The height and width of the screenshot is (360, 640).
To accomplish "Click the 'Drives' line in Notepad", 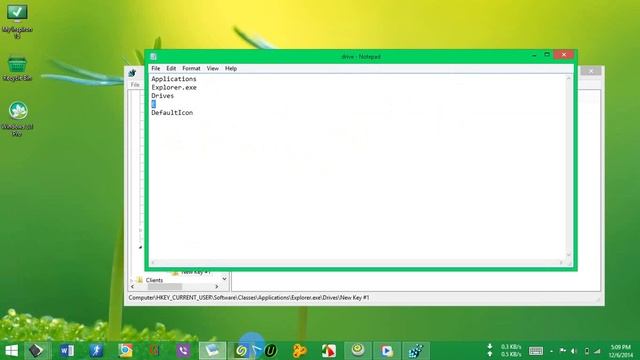I will pos(162,96).
